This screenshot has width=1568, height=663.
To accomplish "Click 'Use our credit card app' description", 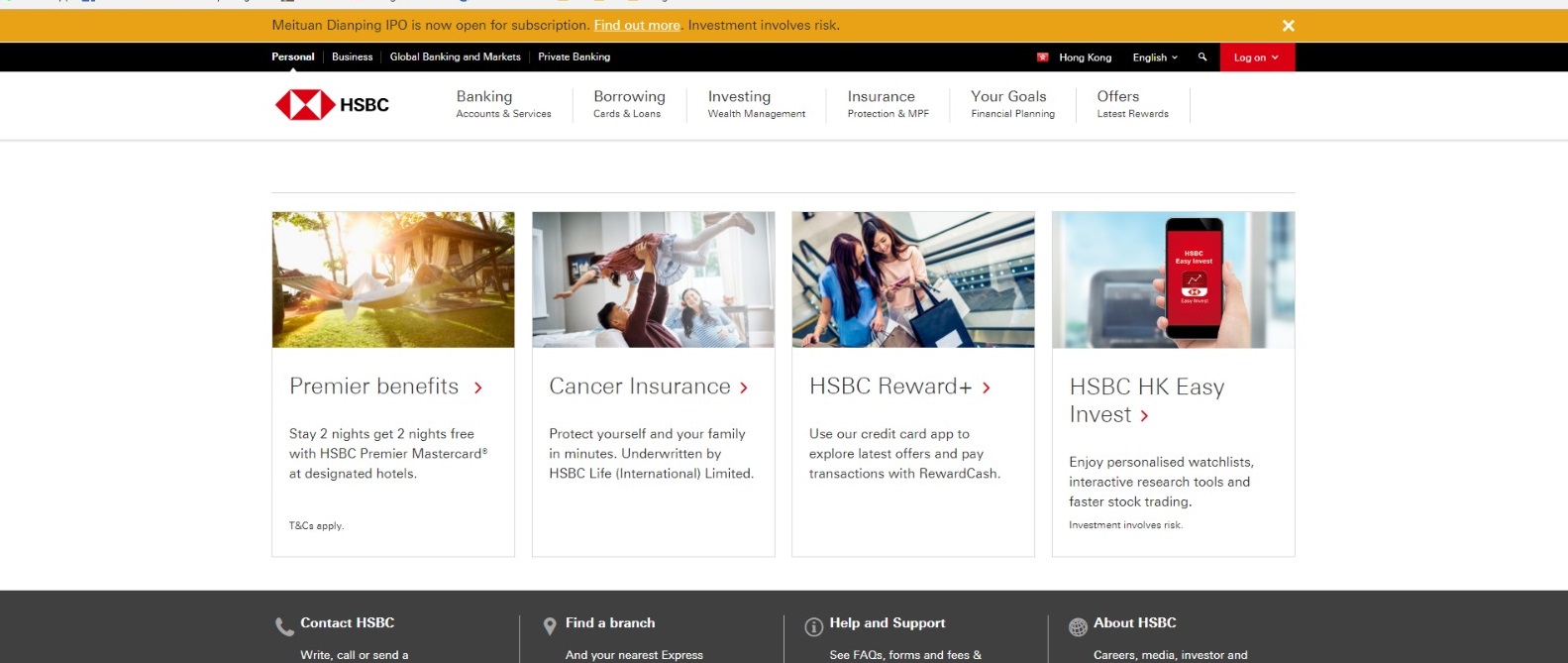I will click(x=904, y=454).
